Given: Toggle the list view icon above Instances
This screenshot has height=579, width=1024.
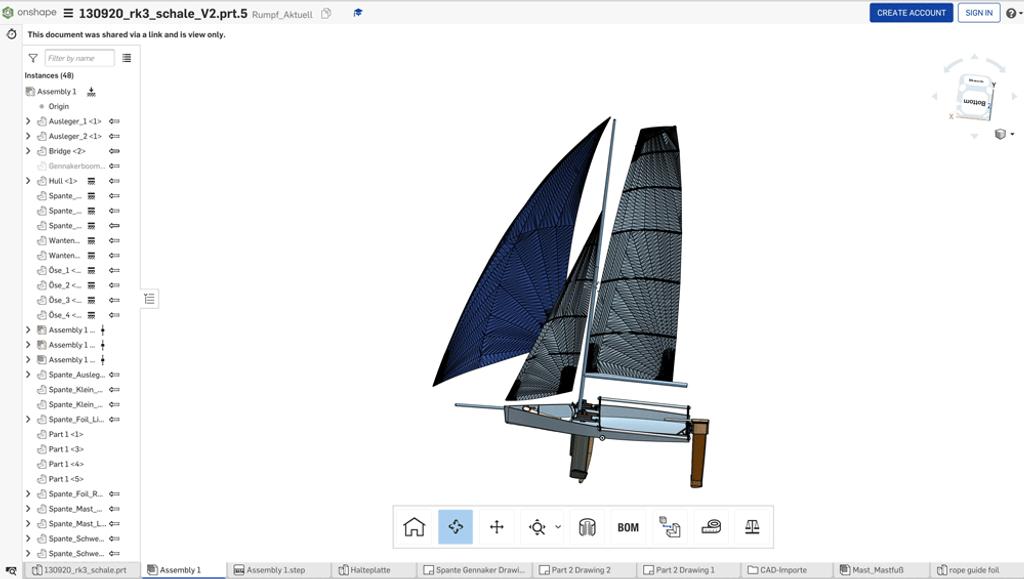Looking at the screenshot, I should [x=125, y=58].
